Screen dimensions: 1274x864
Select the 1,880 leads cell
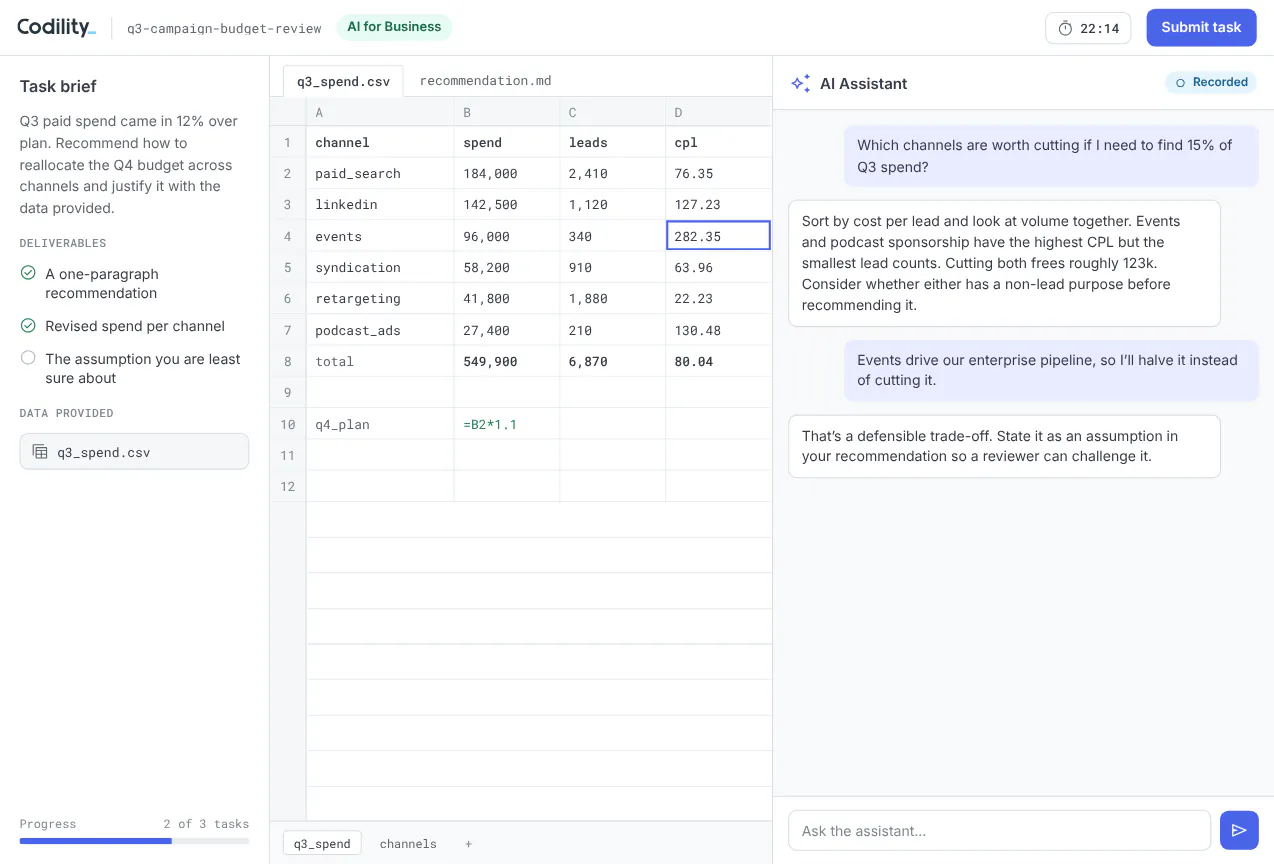(613, 298)
